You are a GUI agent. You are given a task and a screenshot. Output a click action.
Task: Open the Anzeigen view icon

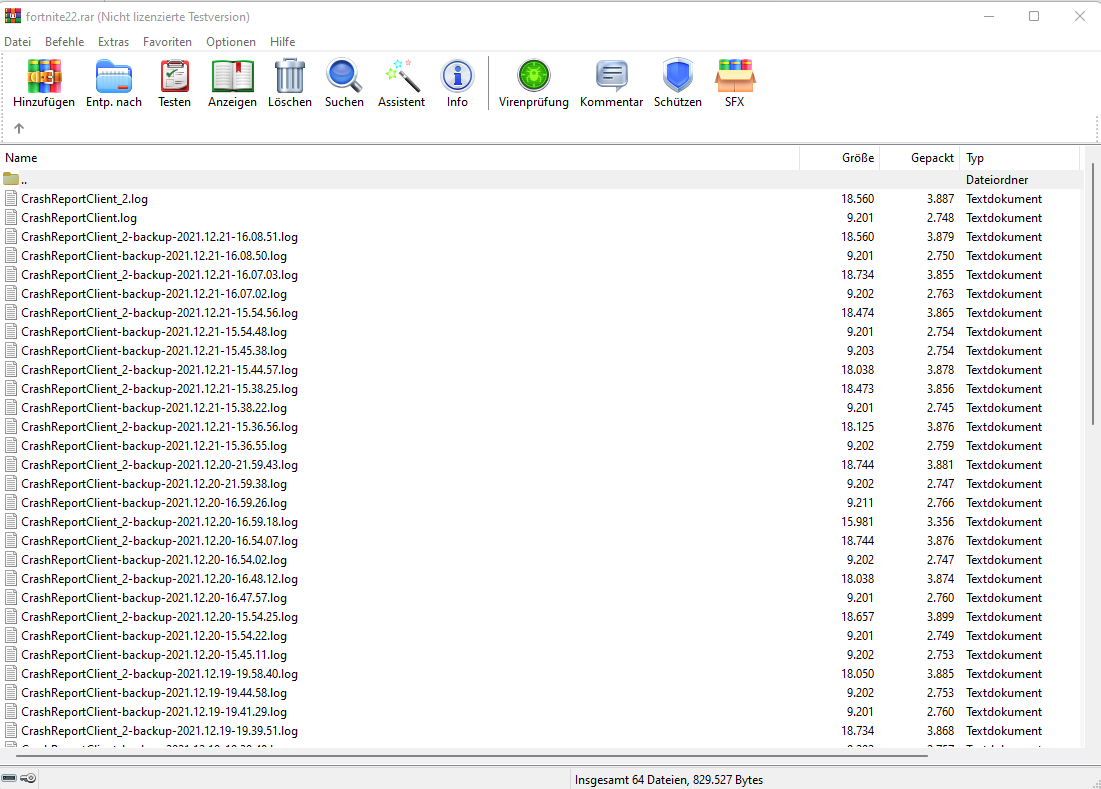(232, 76)
